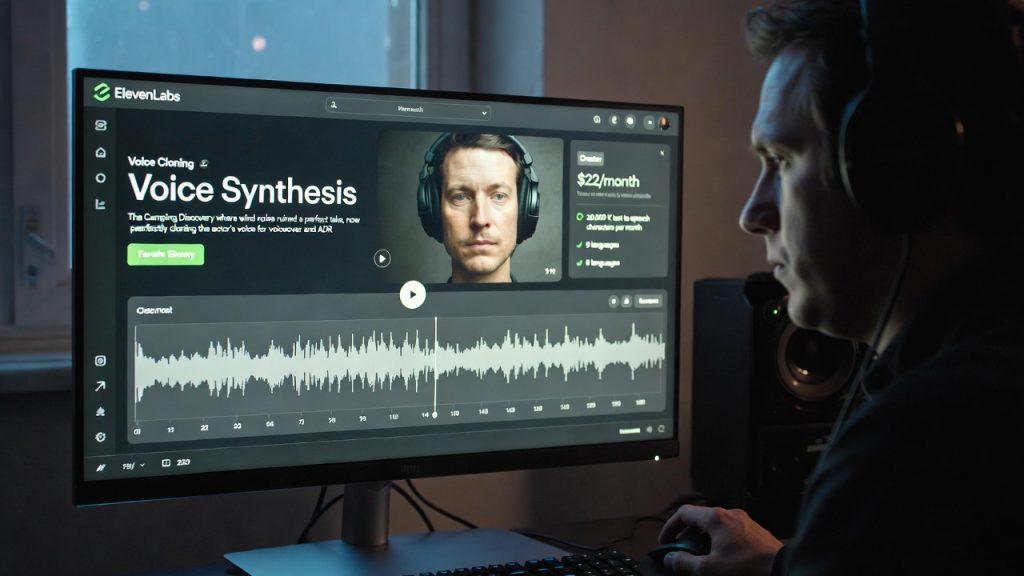Click the sidebar icon above the gear
Image resolution: width=1024 pixels, height=576 pixels.
coord(101,412)
